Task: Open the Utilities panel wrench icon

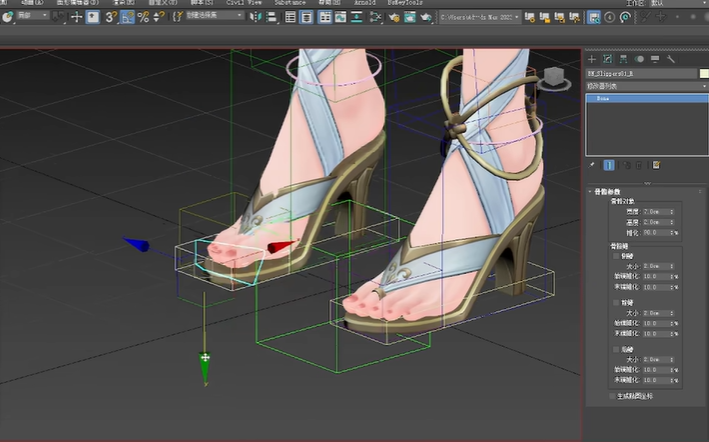Action: (671, 59)
